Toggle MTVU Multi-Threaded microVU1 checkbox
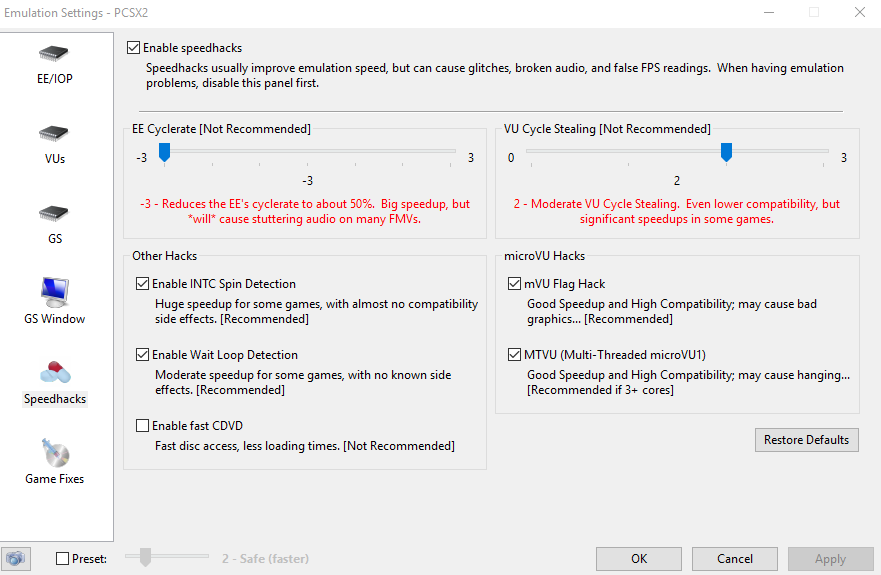This screenshot has height=575, width=881. [514, 355]
